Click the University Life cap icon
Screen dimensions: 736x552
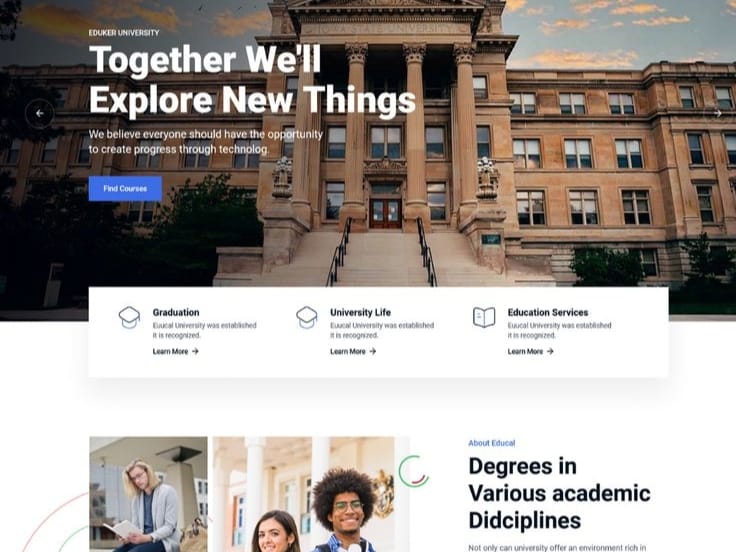(307, 317)
